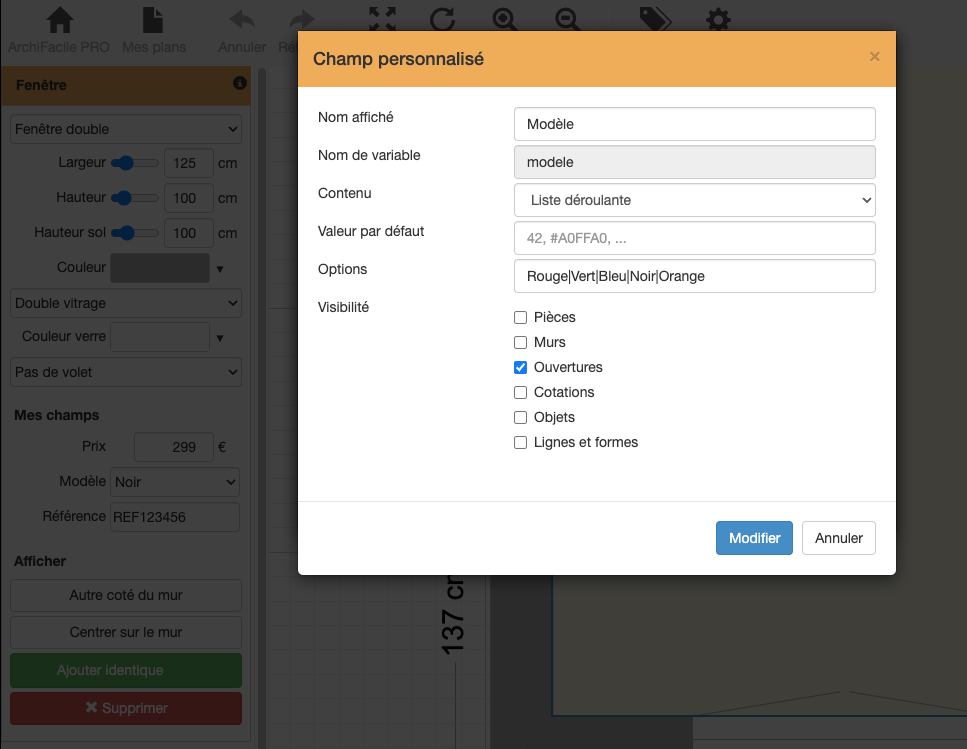Enable the Pièces visibility checkbox

(x=520, y=317)
